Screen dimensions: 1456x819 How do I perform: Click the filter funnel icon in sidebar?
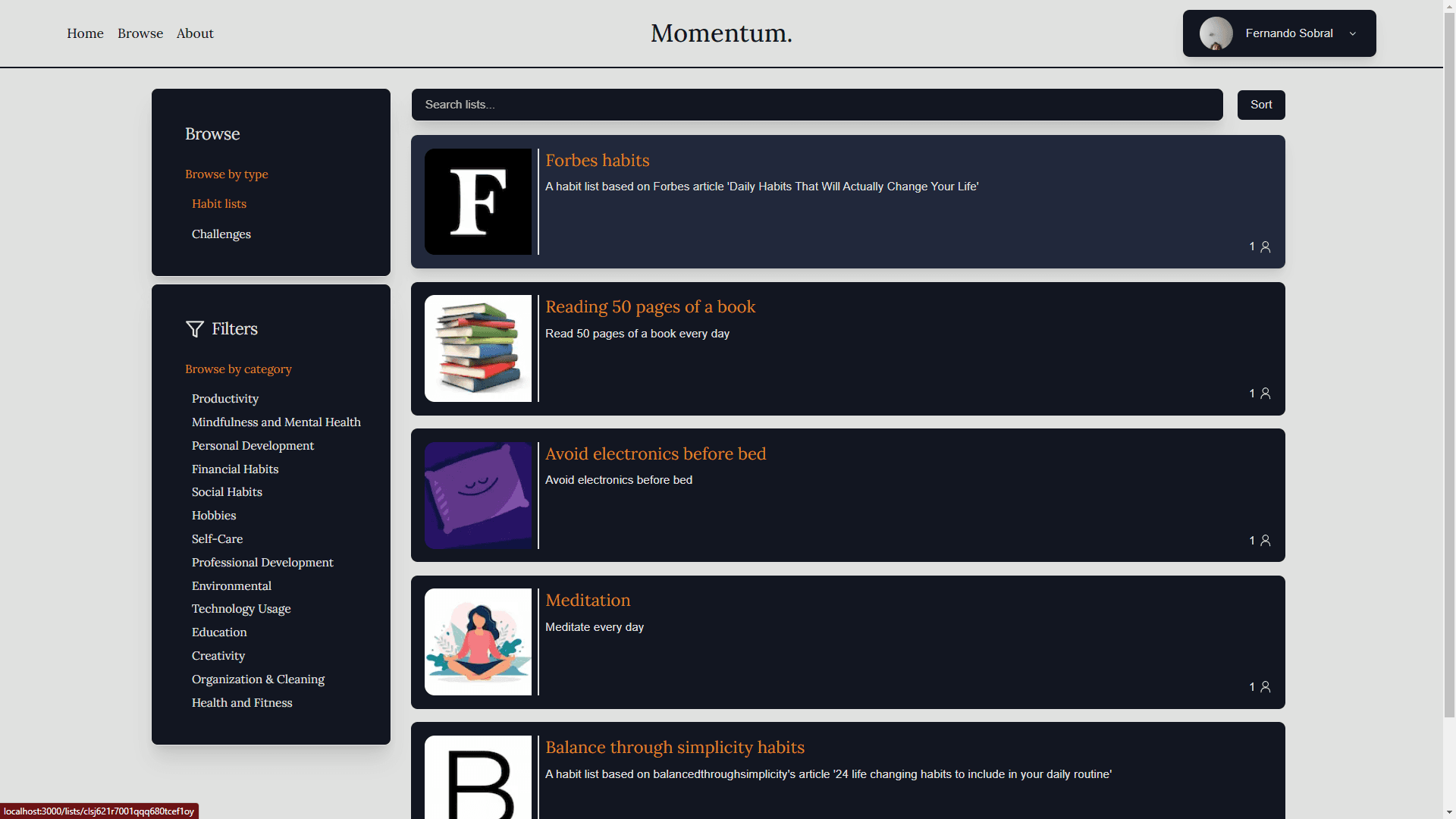point(194,329)
